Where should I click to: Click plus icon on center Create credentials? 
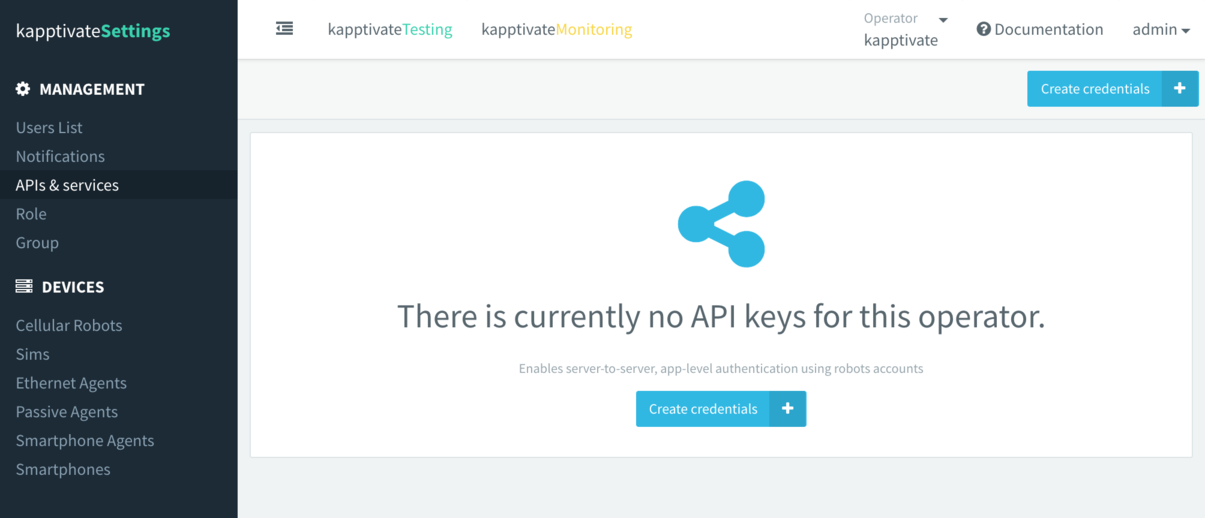click(788, 409)
